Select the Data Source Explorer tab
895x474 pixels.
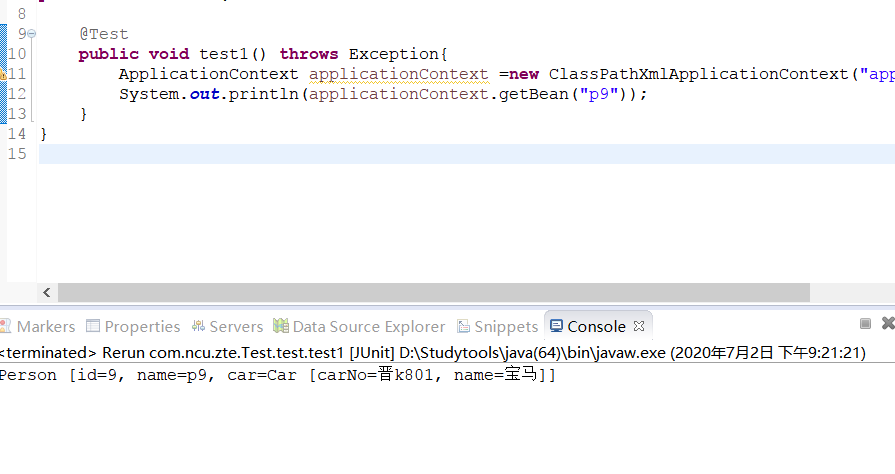point(368,326)
